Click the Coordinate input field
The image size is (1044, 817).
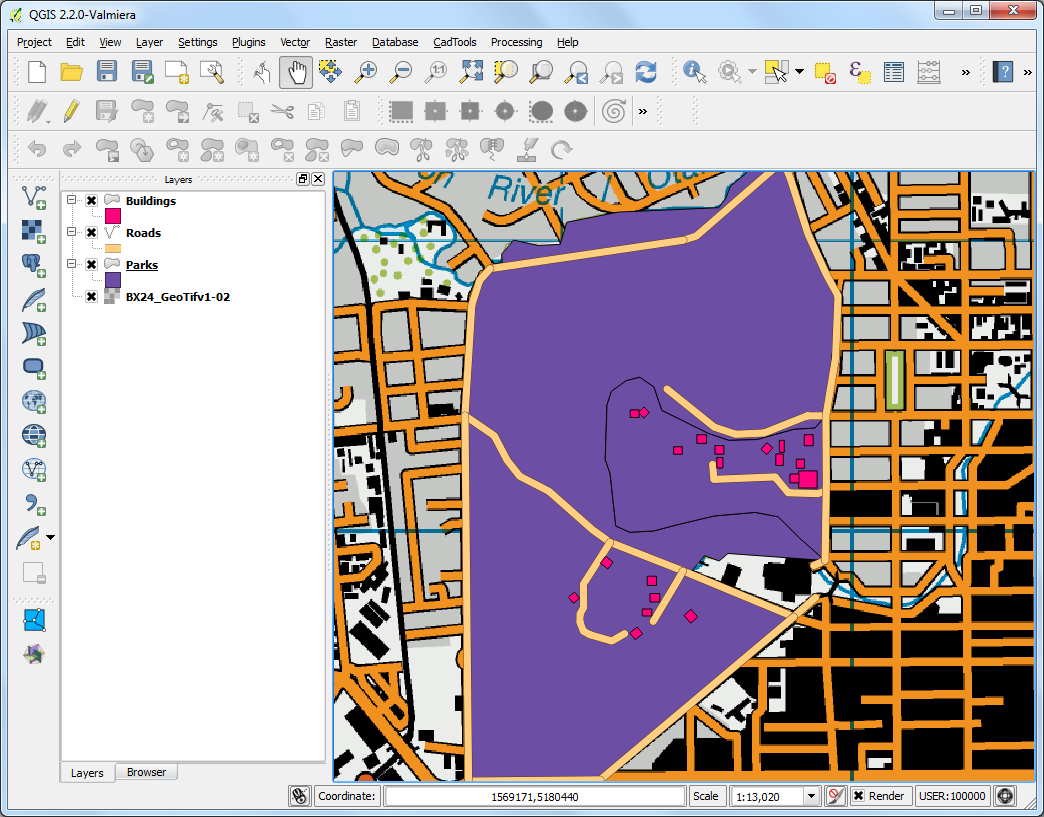click(x=534, y=796)
